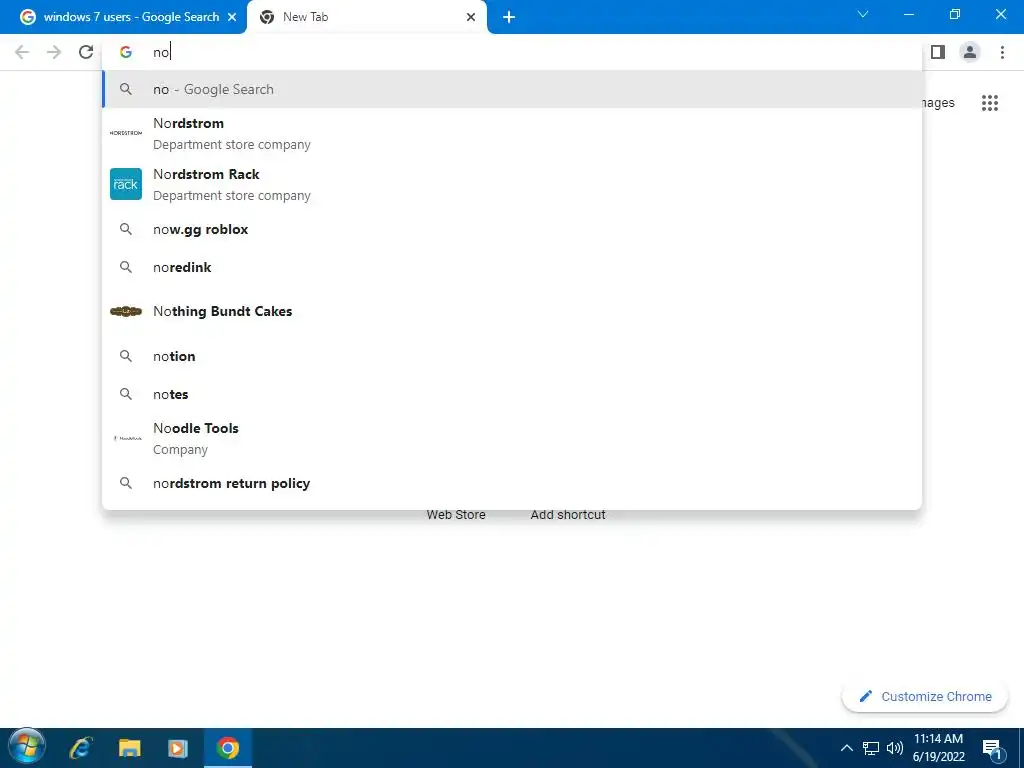The width and height of the screenshot is (1024, 768).
Task: Switch to windows 7 users Google Search tab
Action: click(x=123, y=17)
